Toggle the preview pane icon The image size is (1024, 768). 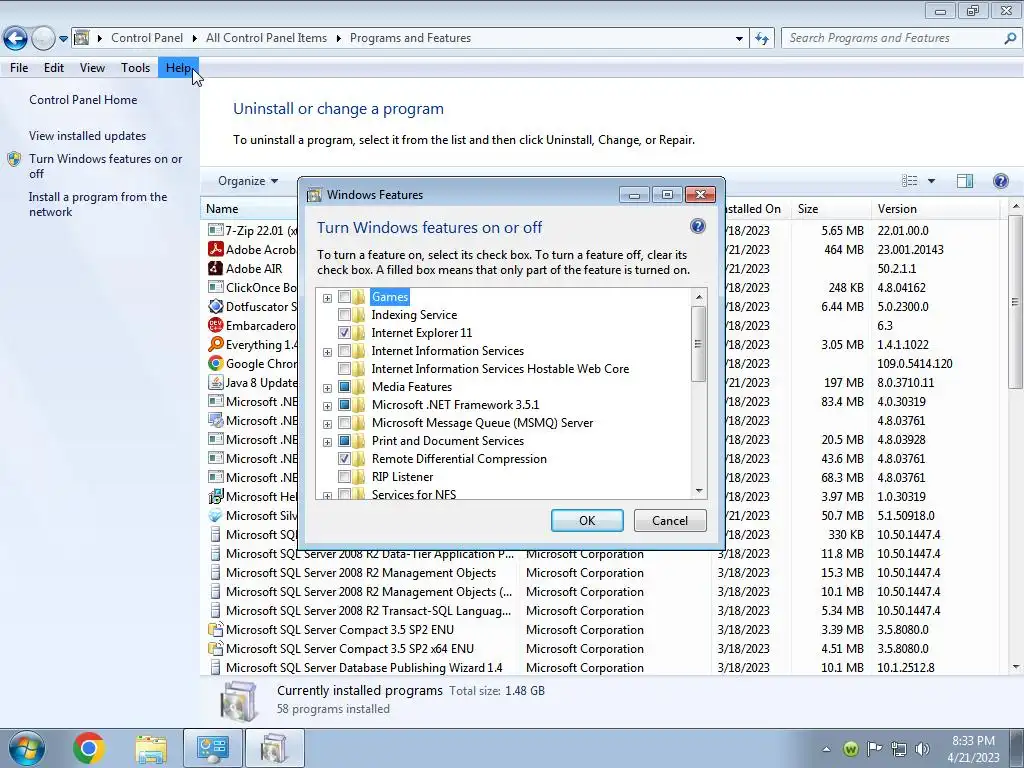coord(965,181)
